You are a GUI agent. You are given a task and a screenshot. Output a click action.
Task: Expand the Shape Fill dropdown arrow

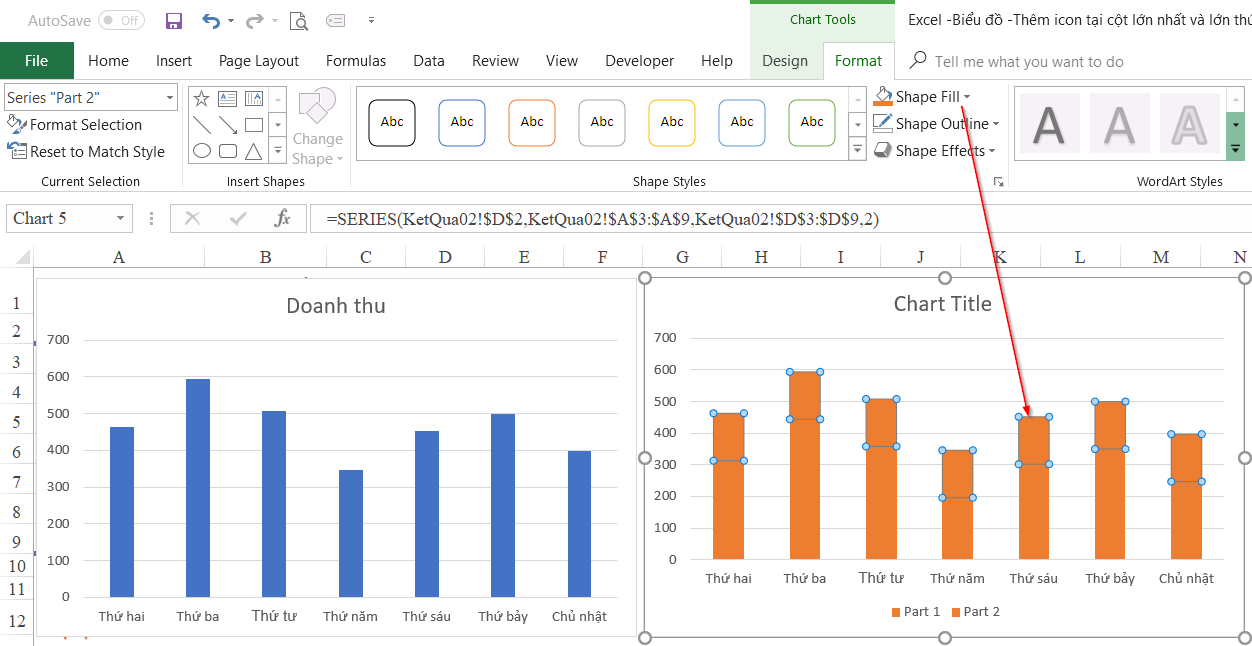(x=967, y=97)
